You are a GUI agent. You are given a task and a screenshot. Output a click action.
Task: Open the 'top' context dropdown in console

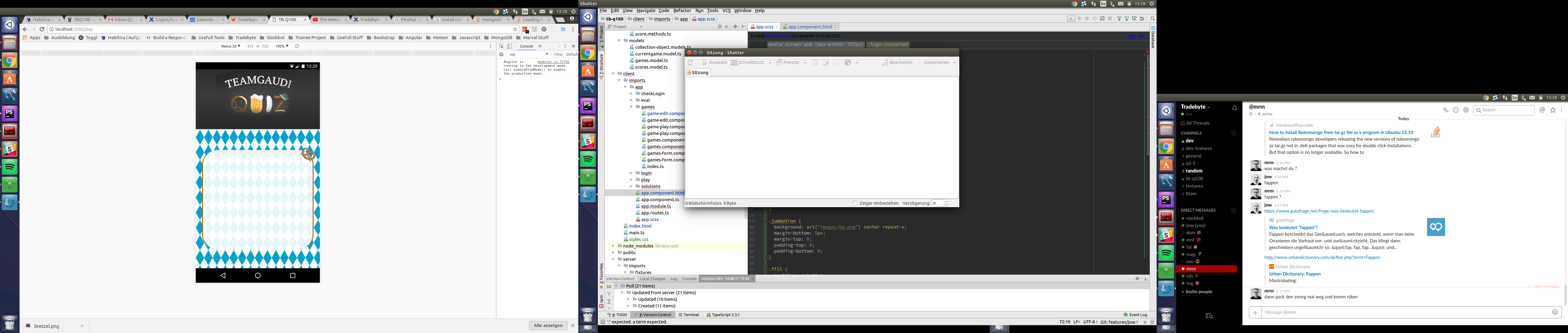click(x=529, y=54)
